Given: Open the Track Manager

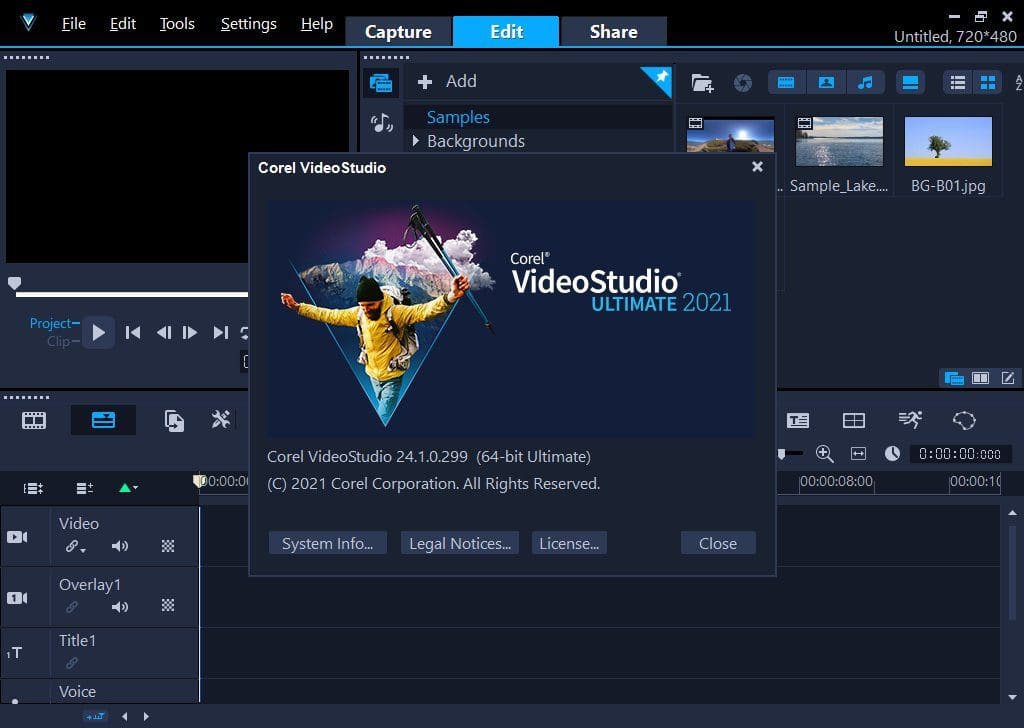Looking at the screenshot, I should (x=84, y=488).
